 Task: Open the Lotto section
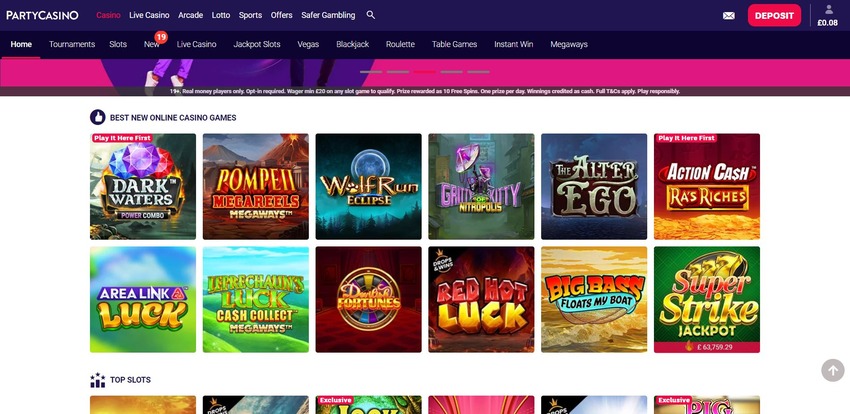pyautogui.click(x=221, y=15)
